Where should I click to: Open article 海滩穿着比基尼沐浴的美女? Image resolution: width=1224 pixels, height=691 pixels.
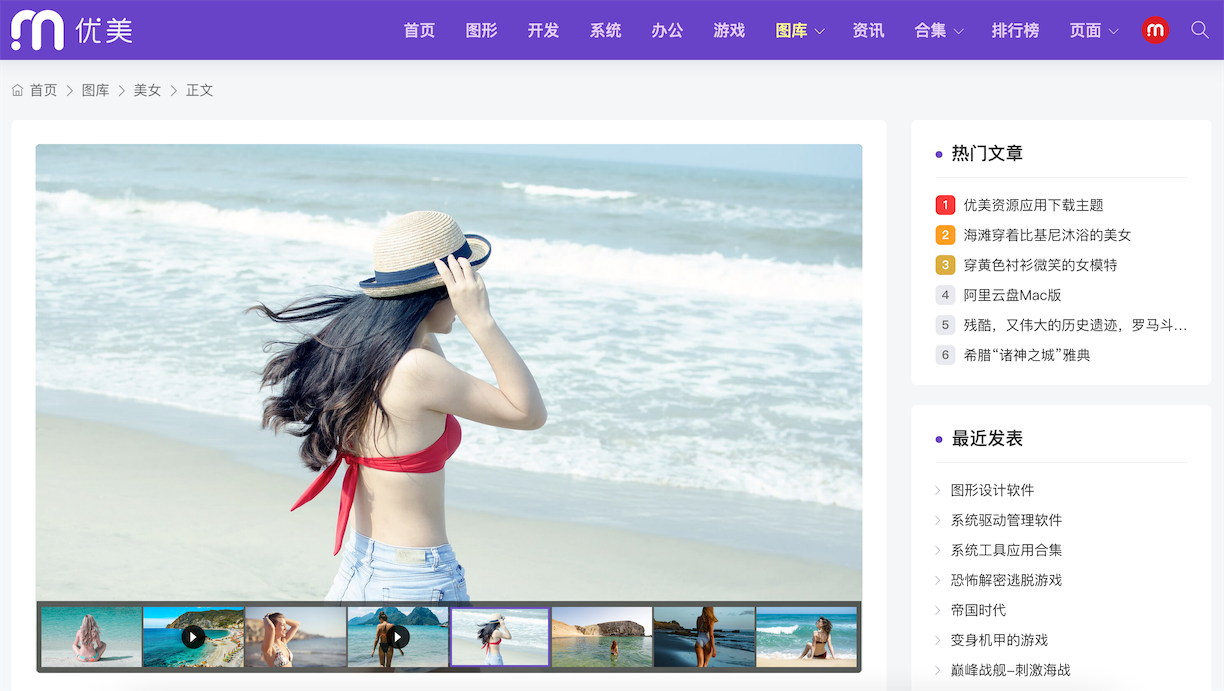pyautogui.click(x=1047, y=235)
